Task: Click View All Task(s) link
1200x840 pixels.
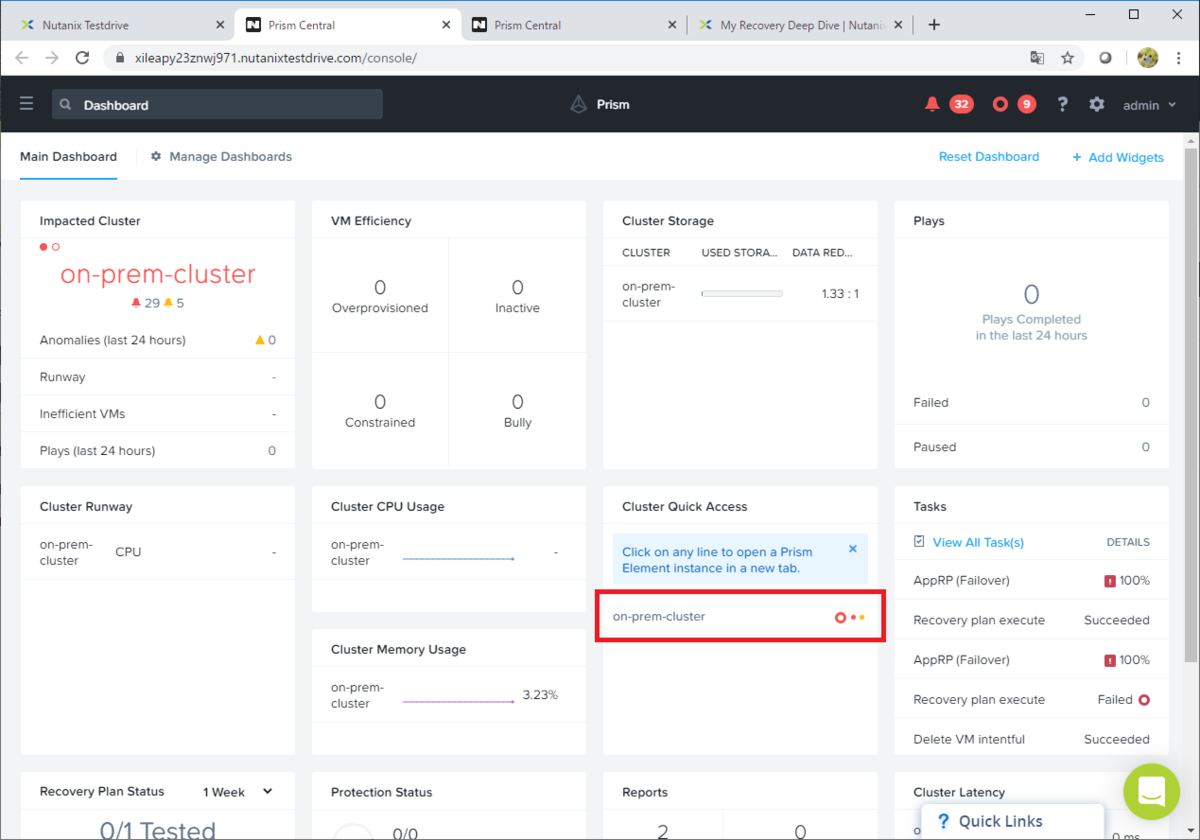Action: coord(978,542)
